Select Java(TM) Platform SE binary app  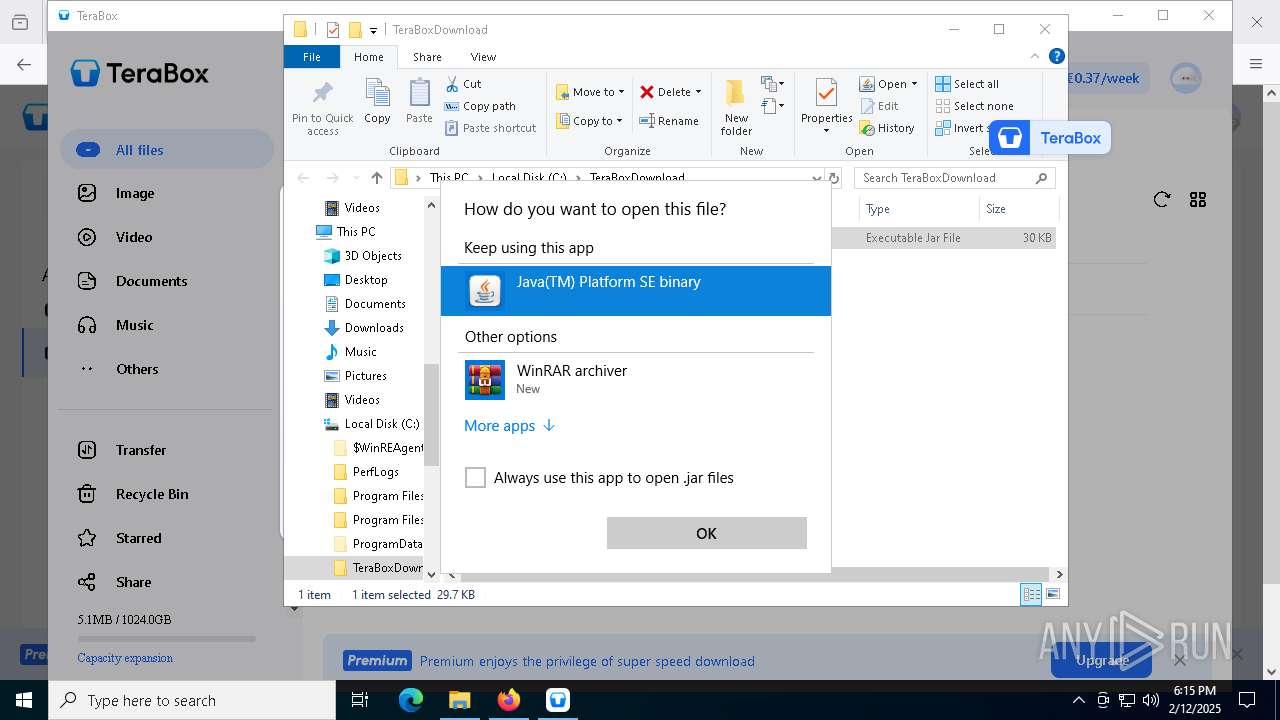pyautogui.click(x=636, y=290)
